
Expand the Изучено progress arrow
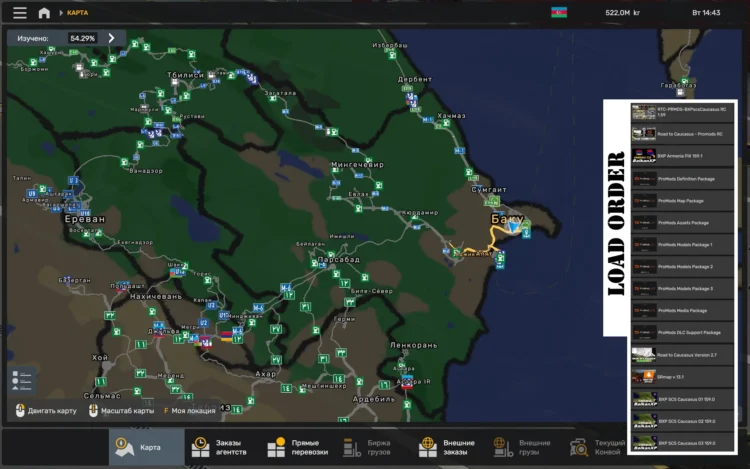[x=111, y=38]
